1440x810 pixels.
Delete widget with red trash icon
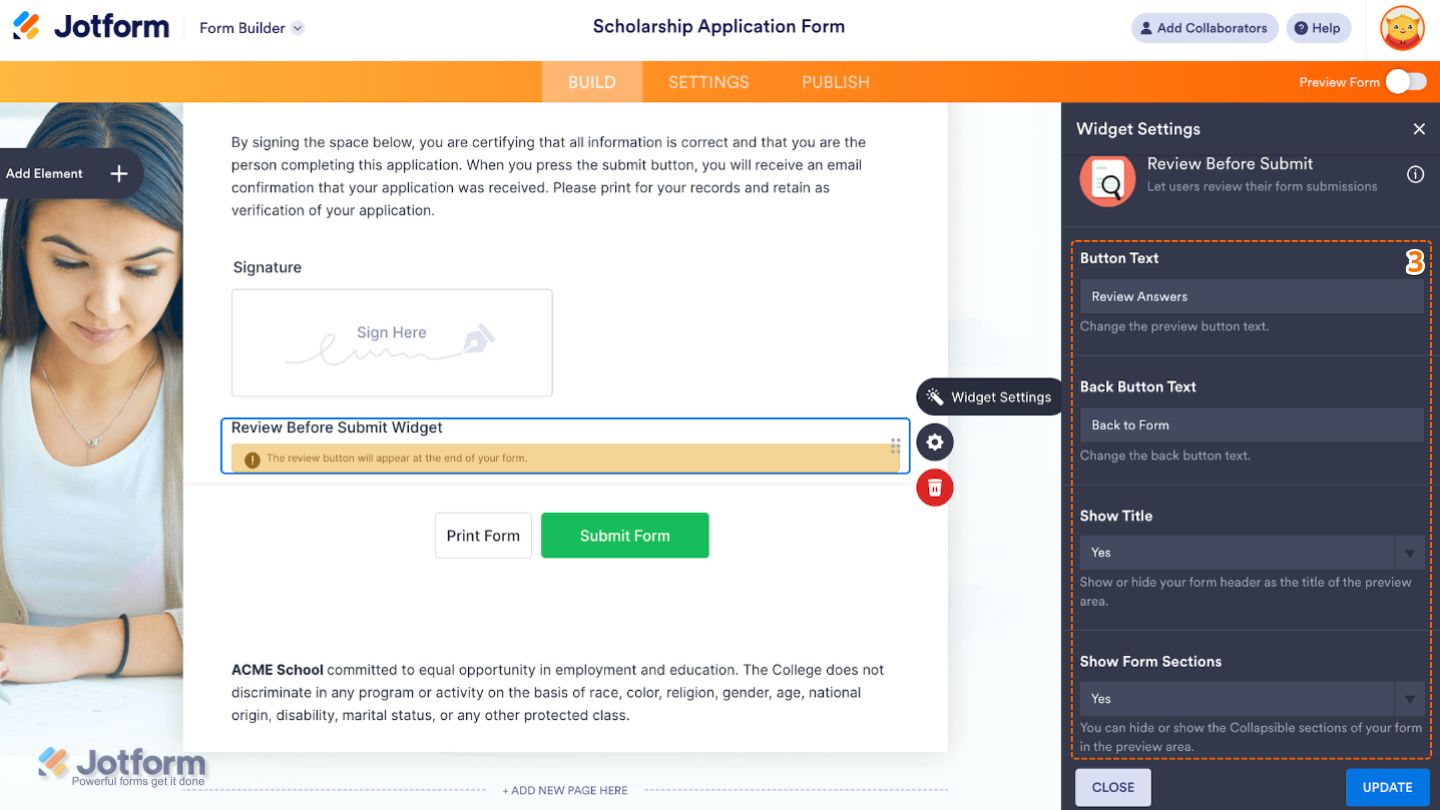pyautogui.click(x=934, y=488)
